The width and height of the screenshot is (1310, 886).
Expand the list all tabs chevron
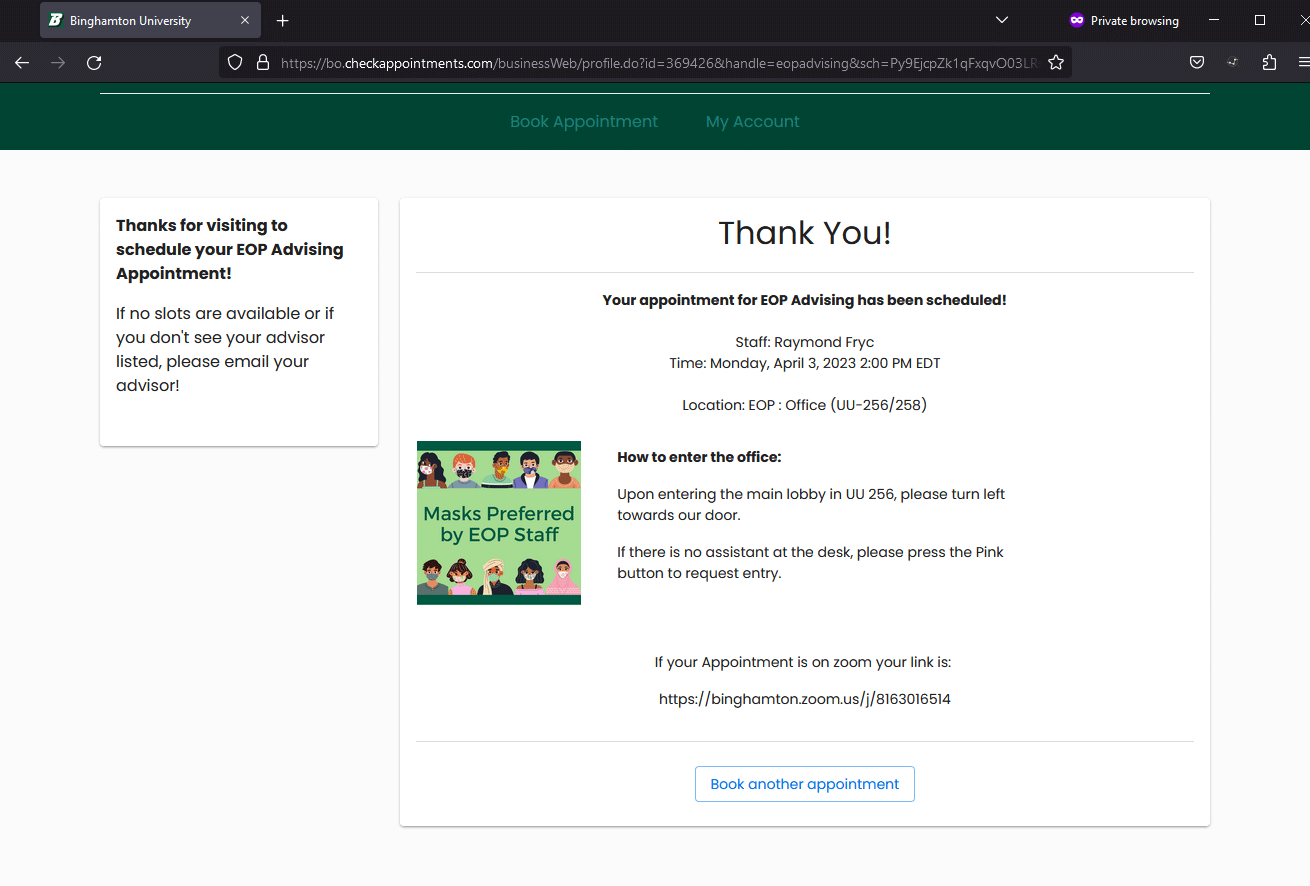tap(1002, 20)
